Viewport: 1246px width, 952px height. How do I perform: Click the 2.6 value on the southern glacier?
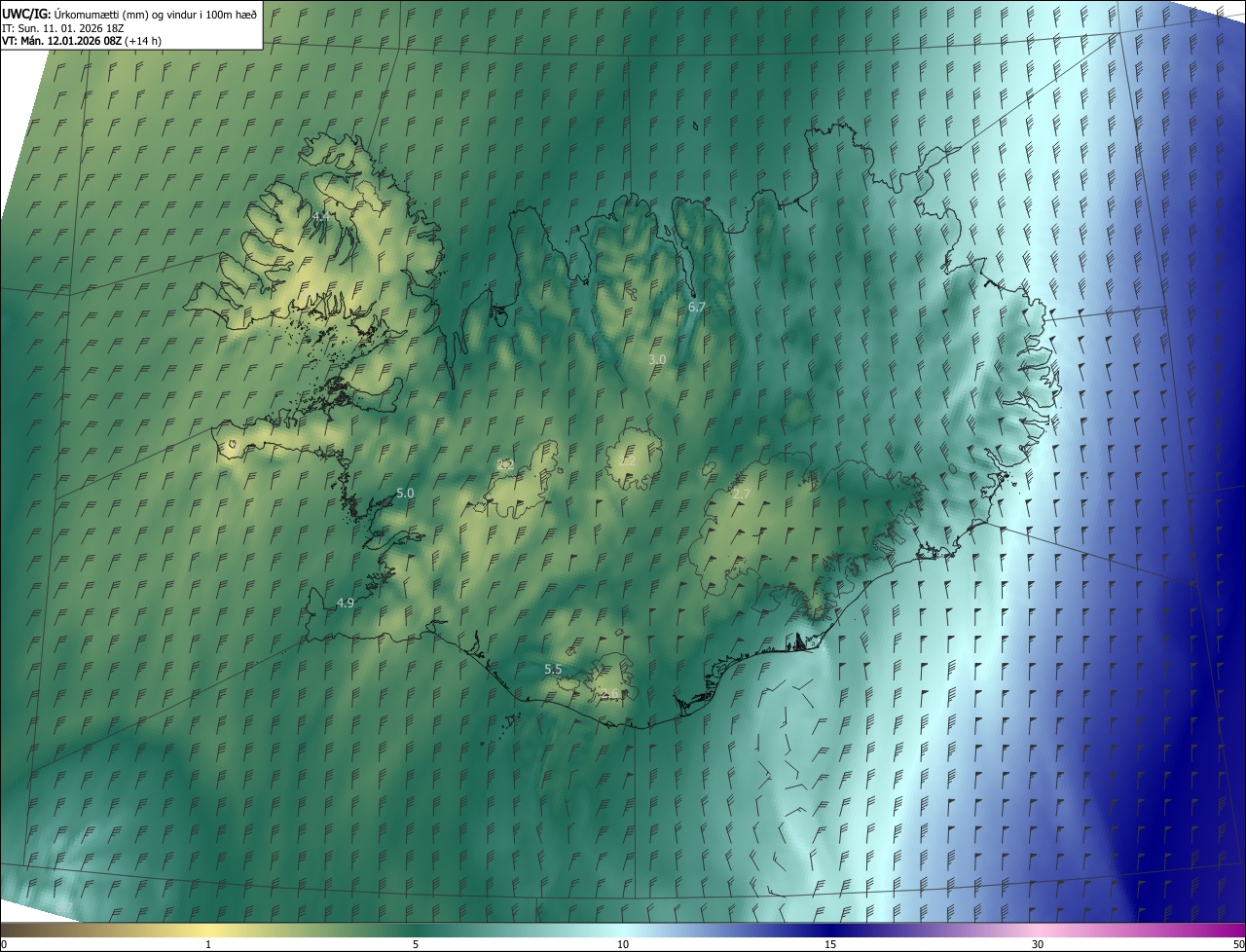(609, 694)
